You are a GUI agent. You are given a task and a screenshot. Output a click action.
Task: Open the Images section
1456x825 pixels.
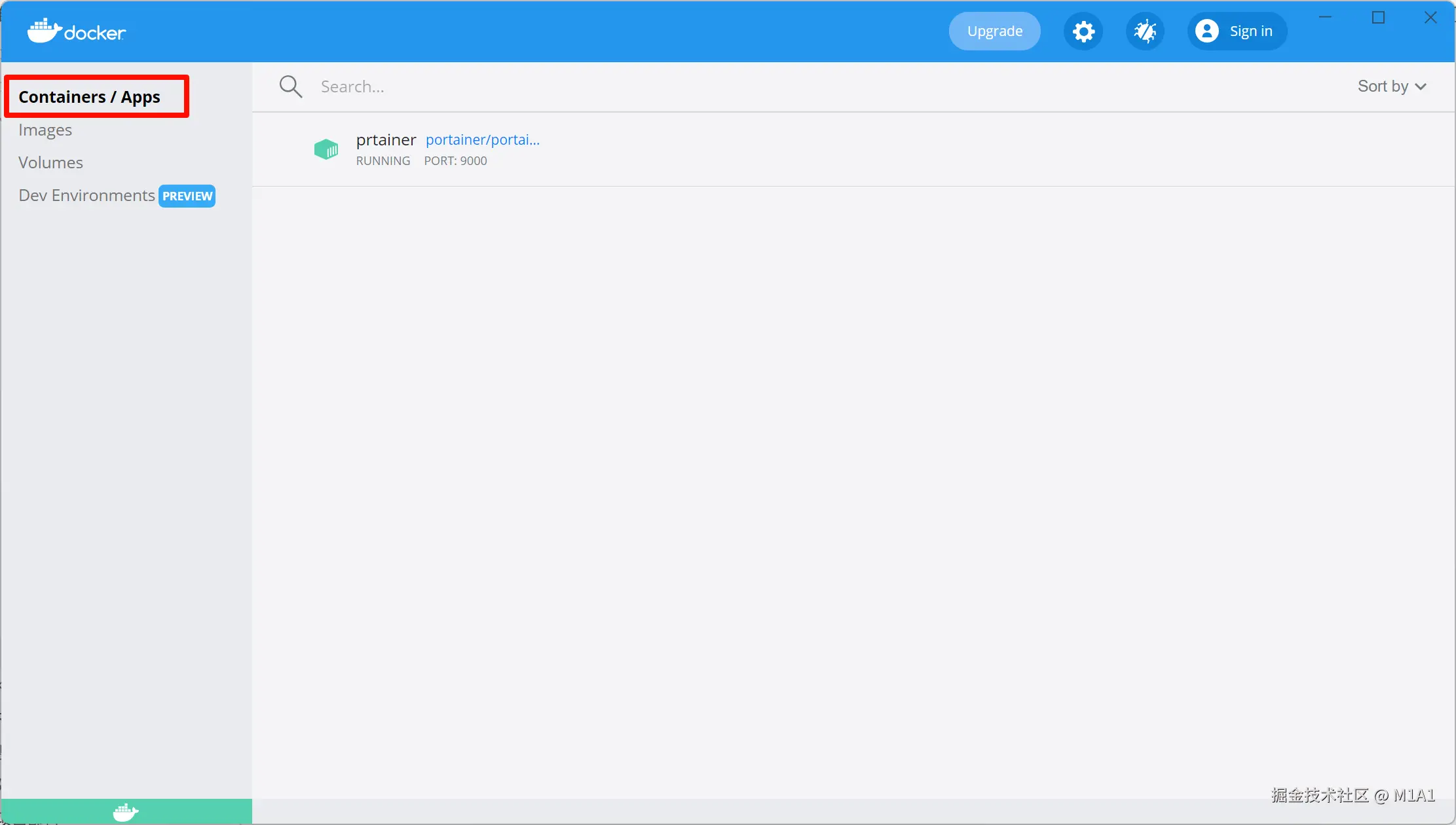(45, 130)
